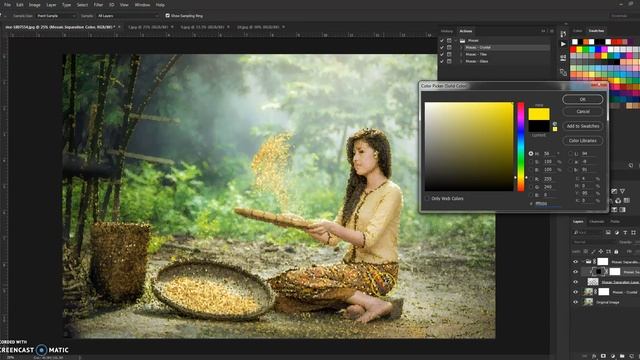Click lock position move icon

pyautogui.click(x=601, y=251)
